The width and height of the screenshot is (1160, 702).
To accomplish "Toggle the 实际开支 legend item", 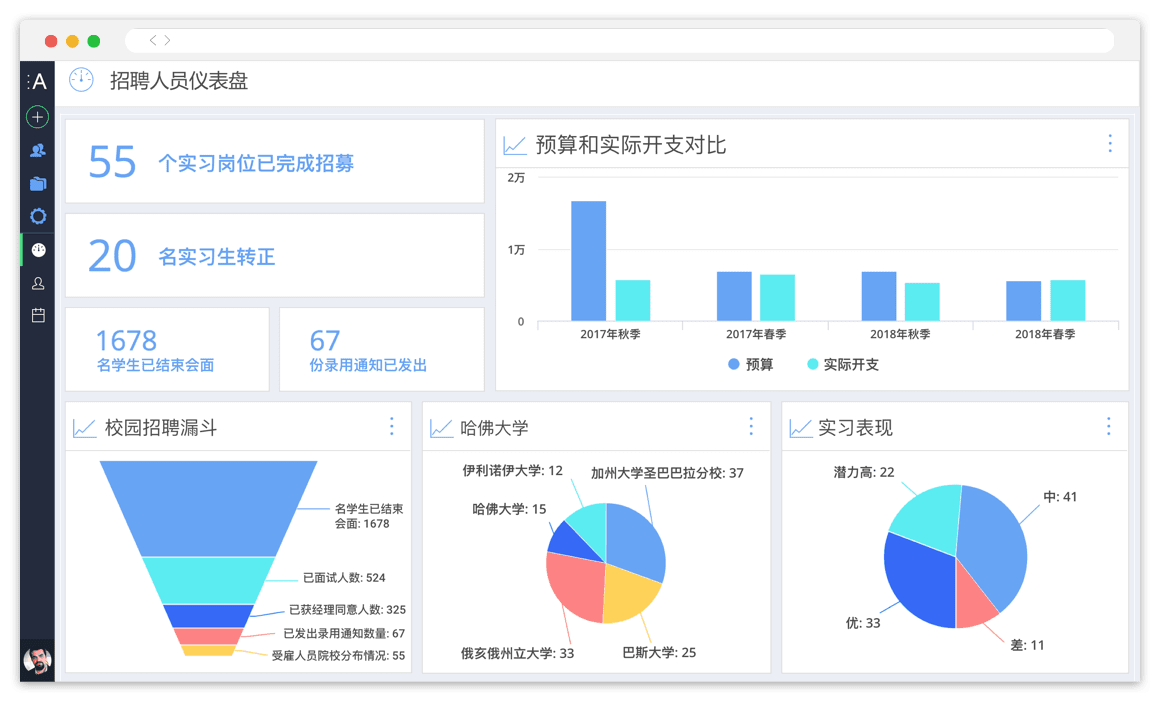I will click(843, 364).
